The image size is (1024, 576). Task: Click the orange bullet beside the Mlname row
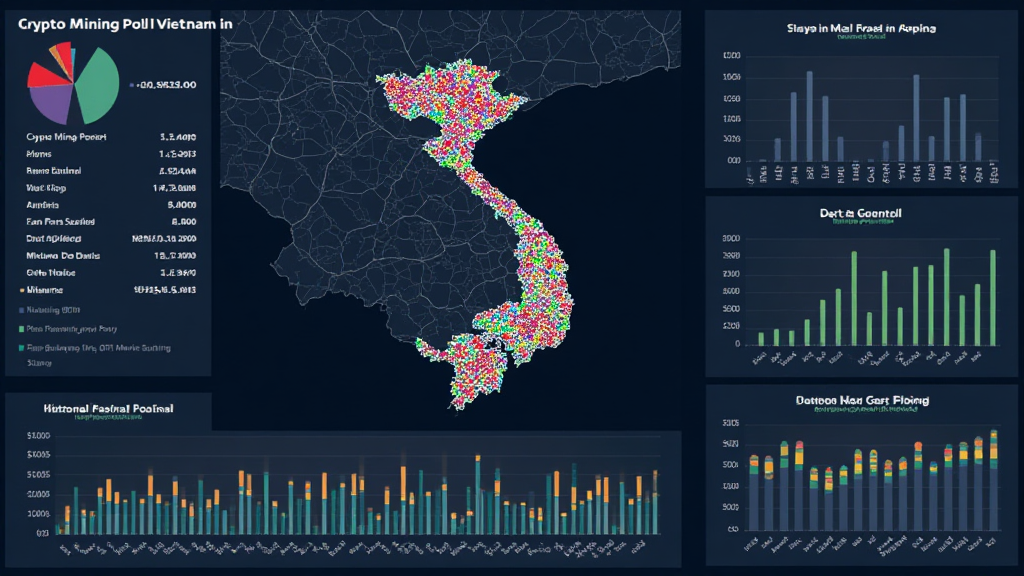[x=19, y=289]
